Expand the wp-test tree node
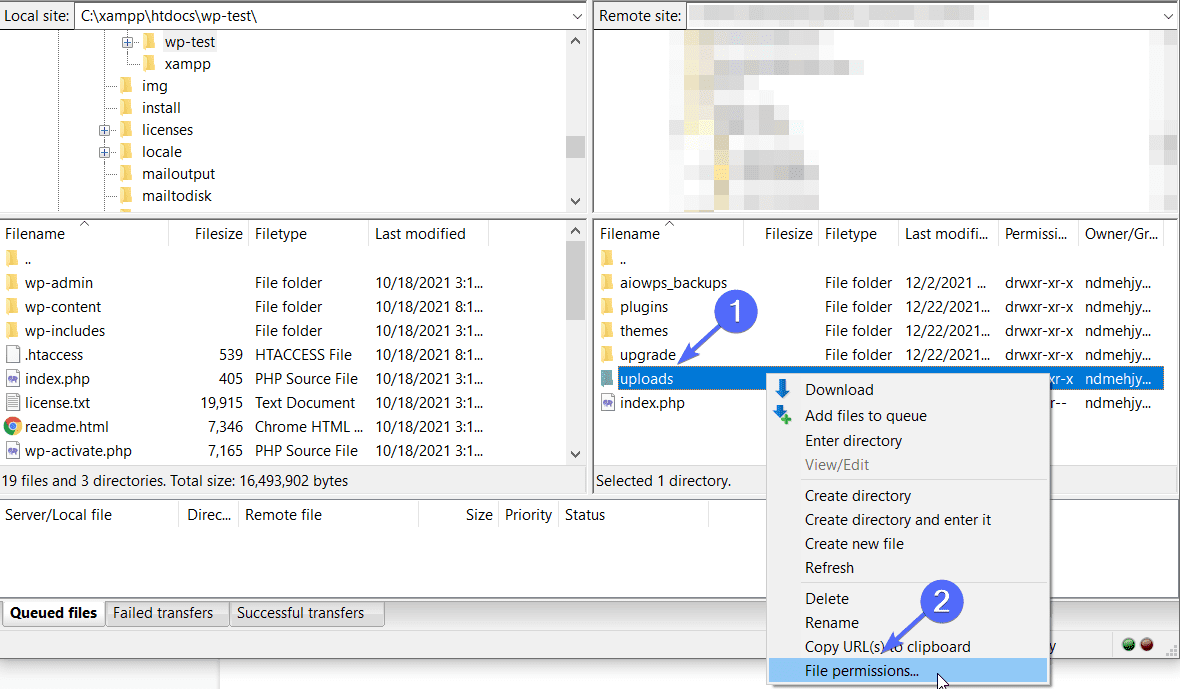The image size is (1180, 689). coord(127,41)
